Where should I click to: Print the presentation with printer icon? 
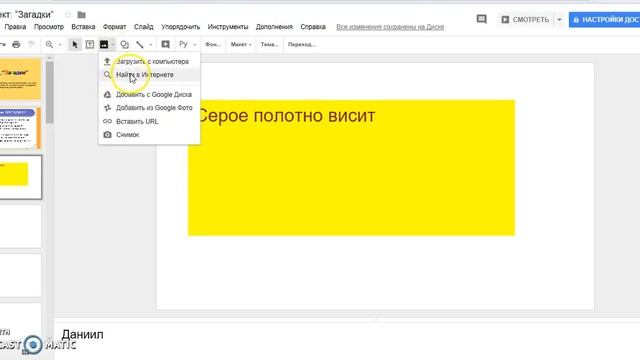16,44
